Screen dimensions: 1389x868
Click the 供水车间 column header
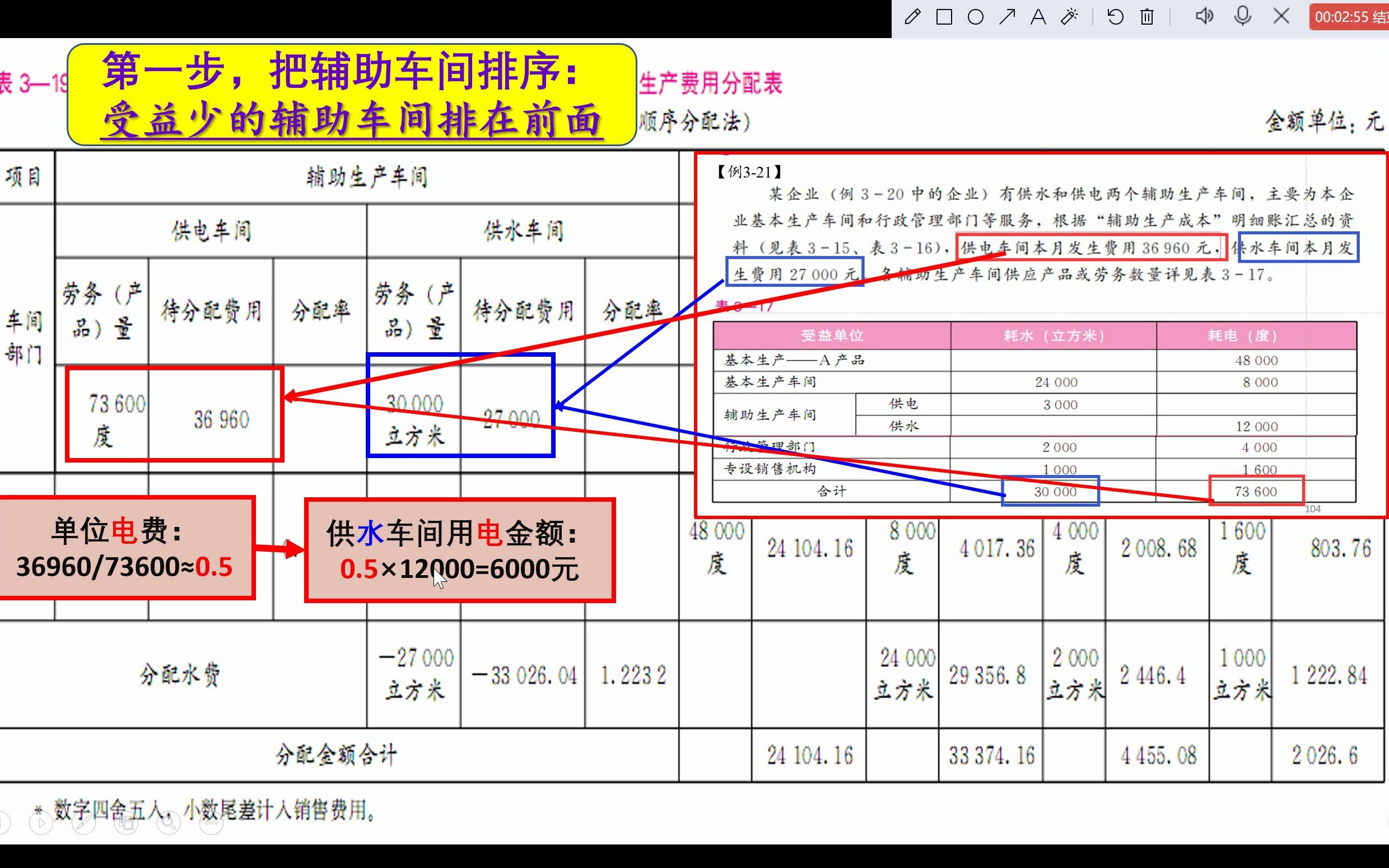(x=523, y=231)
